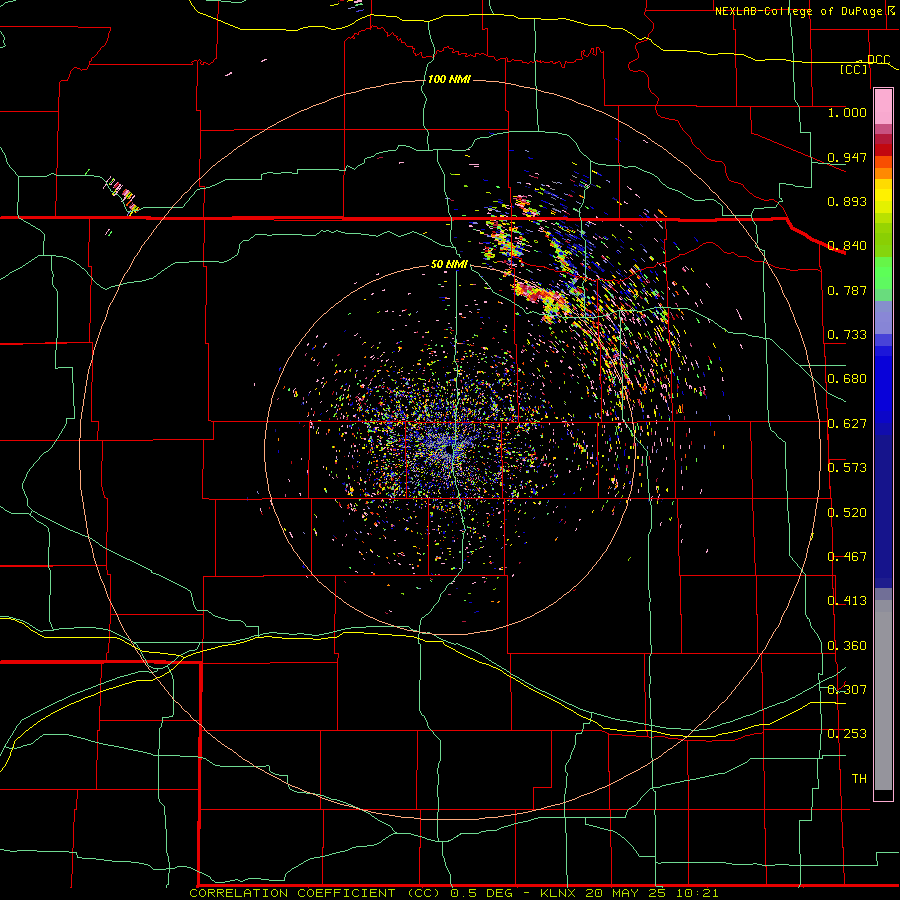
Task: Pick the lavender band of the color bar
Action: (x=883, y=318)
